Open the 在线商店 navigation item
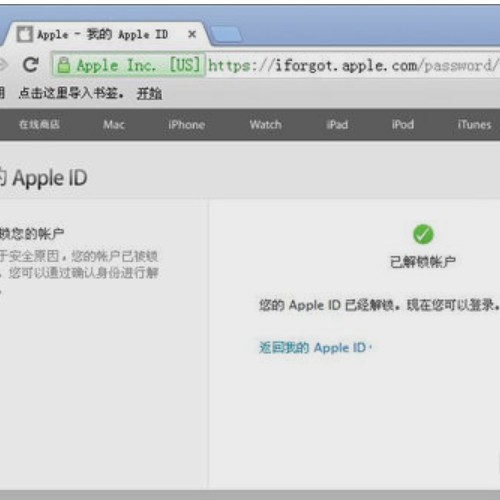This screenshot has height=500, width=500. click(x=39, y=125)
